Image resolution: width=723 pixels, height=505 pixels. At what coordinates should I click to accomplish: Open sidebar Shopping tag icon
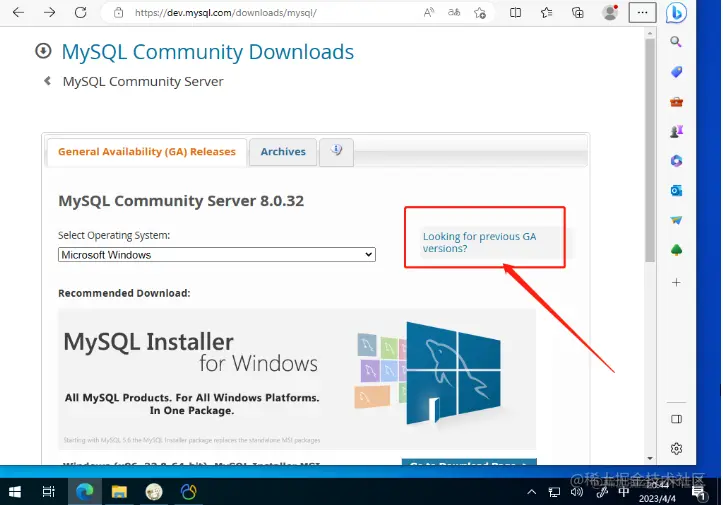676,71
